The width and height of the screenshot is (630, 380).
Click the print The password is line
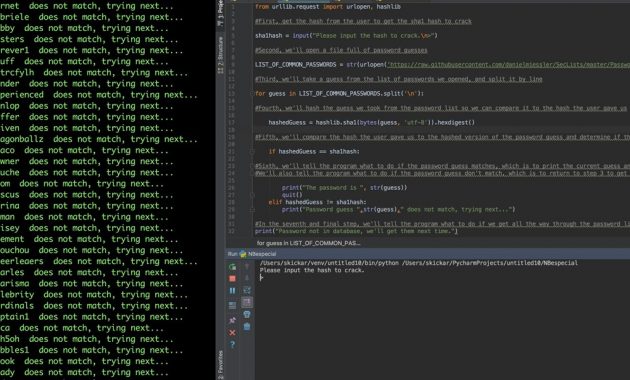[x=344, y=188]
